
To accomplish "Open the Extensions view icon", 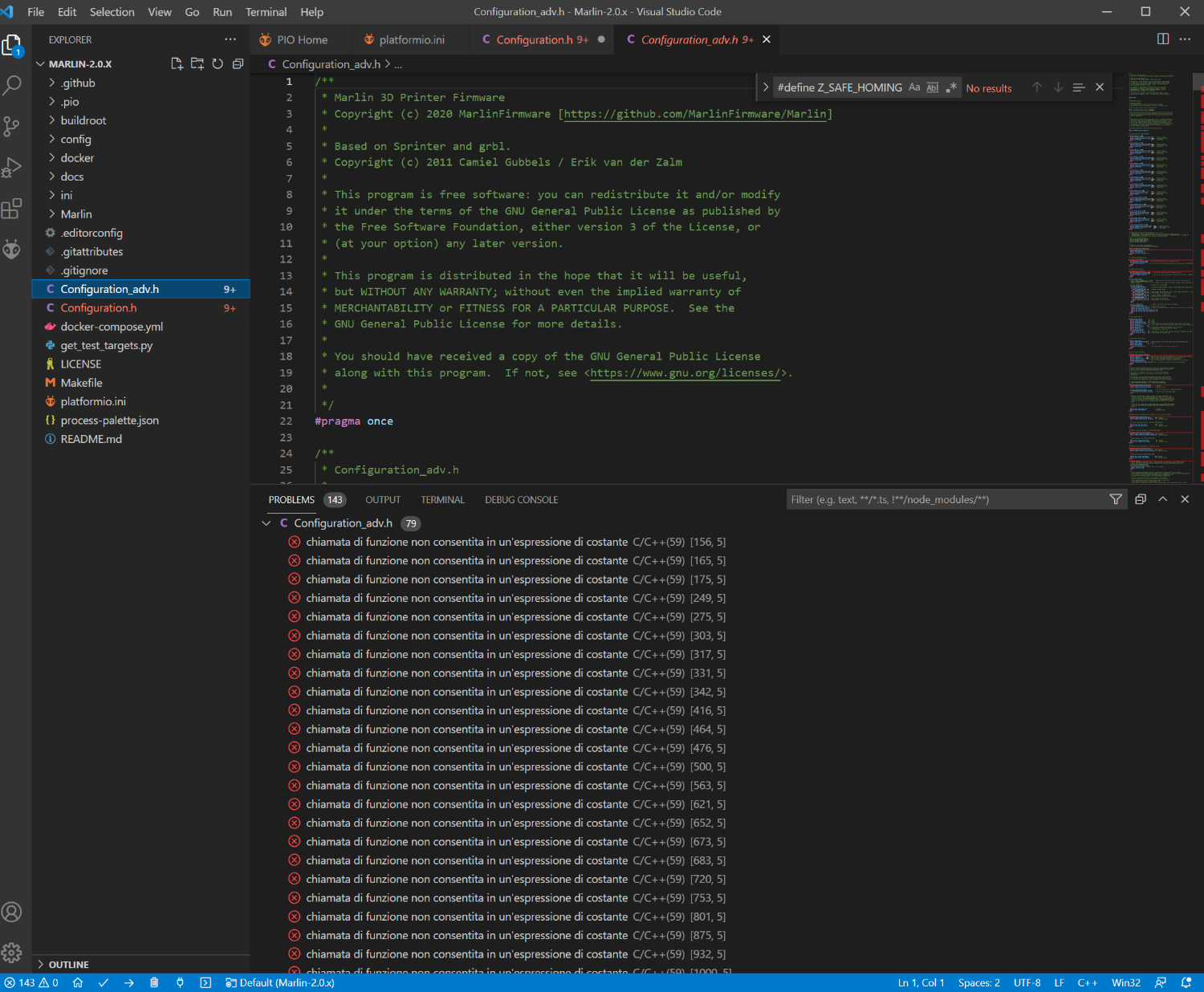I will (x=12, y=209).
